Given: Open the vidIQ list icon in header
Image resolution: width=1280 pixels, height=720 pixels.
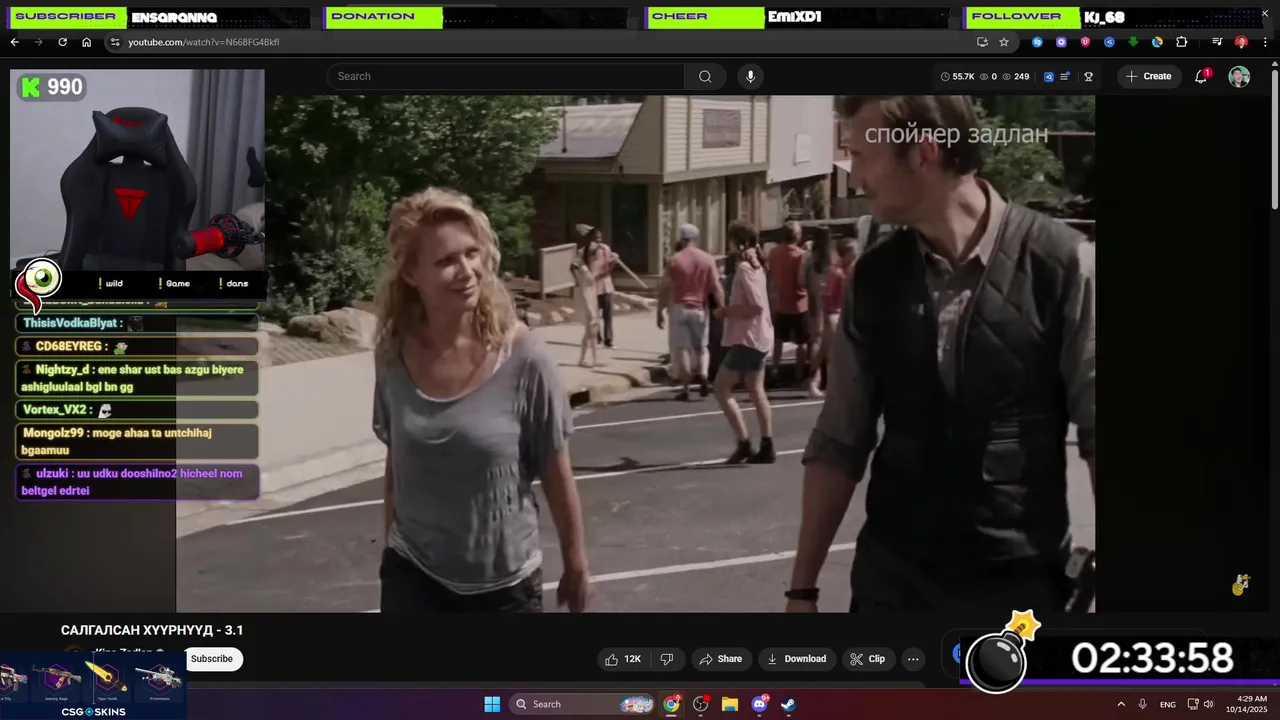Looking at the screenshot, I should [x=1065, y=76].
